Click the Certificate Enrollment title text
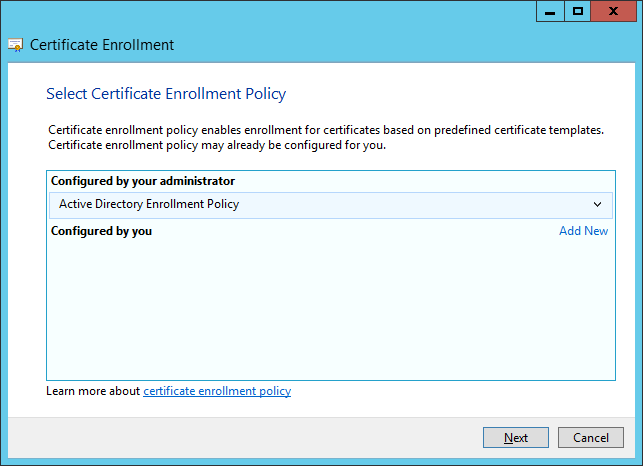643x466 pixels. (102, 45)
